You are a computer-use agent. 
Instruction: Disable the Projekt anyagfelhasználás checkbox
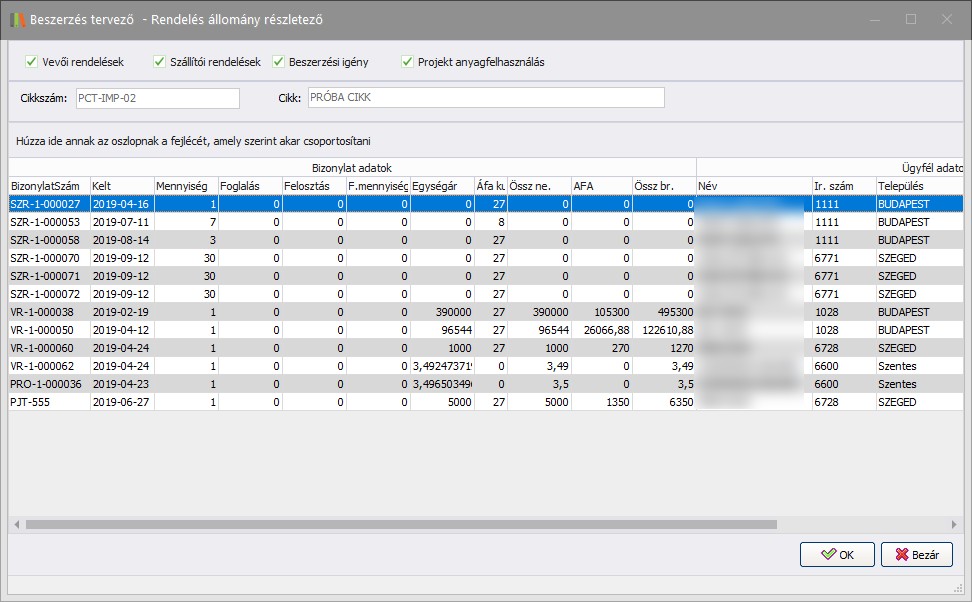tap(407, 62)
